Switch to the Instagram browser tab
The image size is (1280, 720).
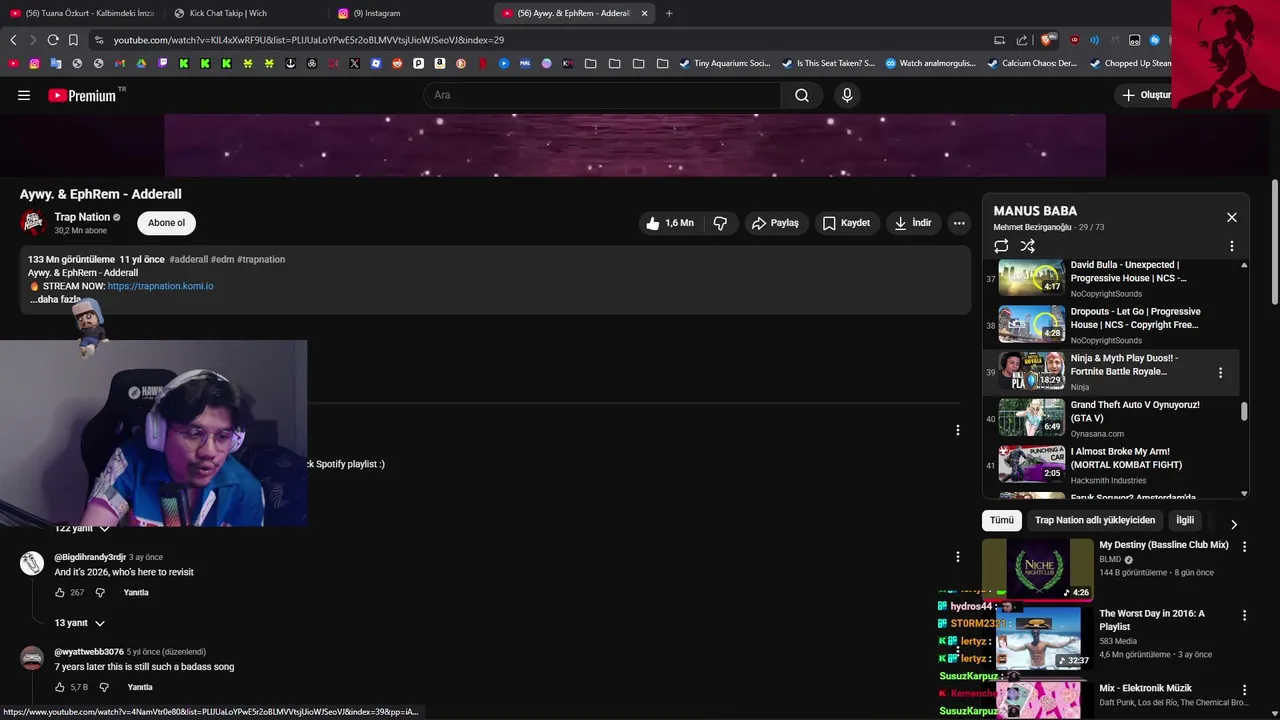(x=408, y=13)
